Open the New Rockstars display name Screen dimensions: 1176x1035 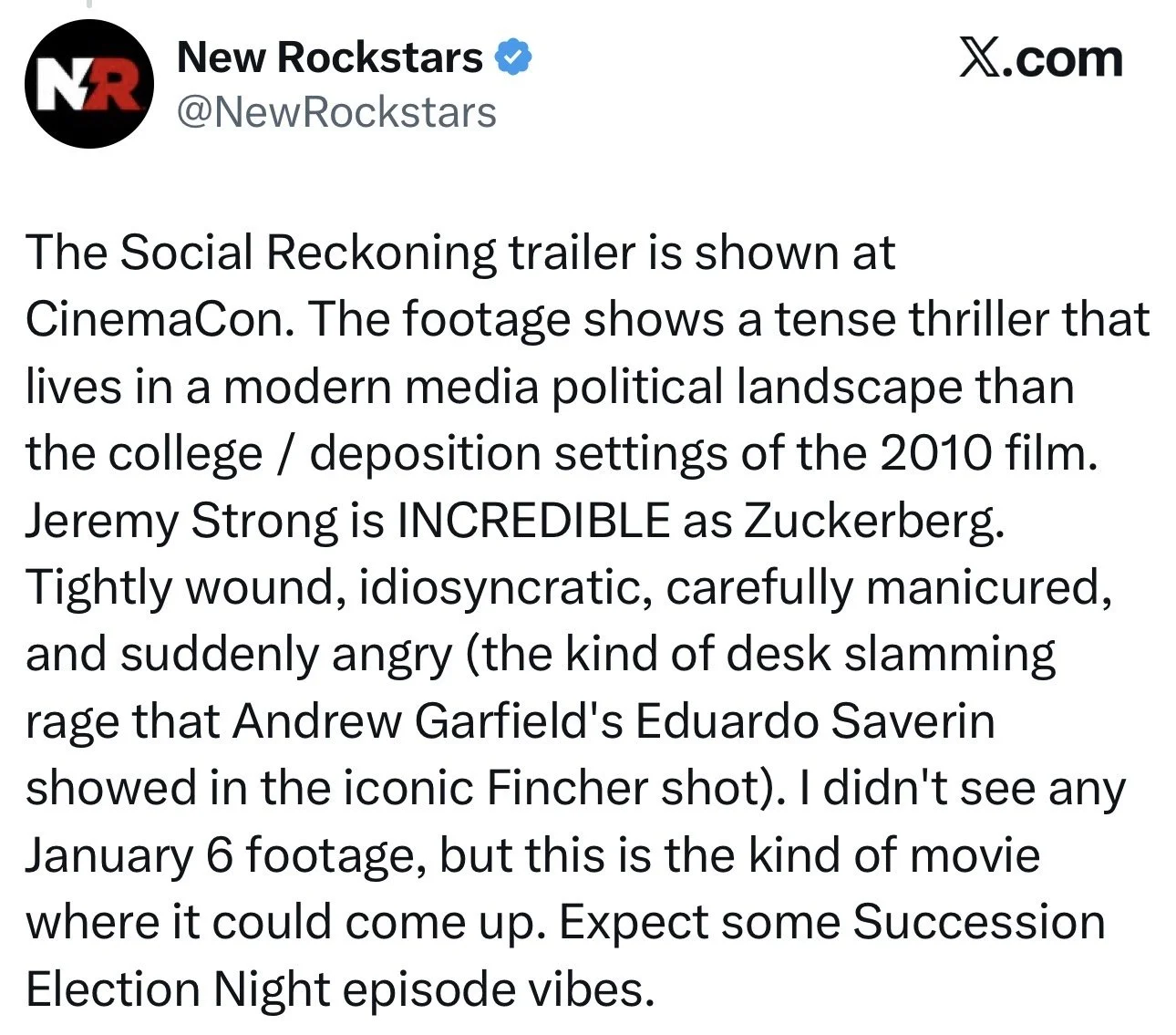coord(330,57)
